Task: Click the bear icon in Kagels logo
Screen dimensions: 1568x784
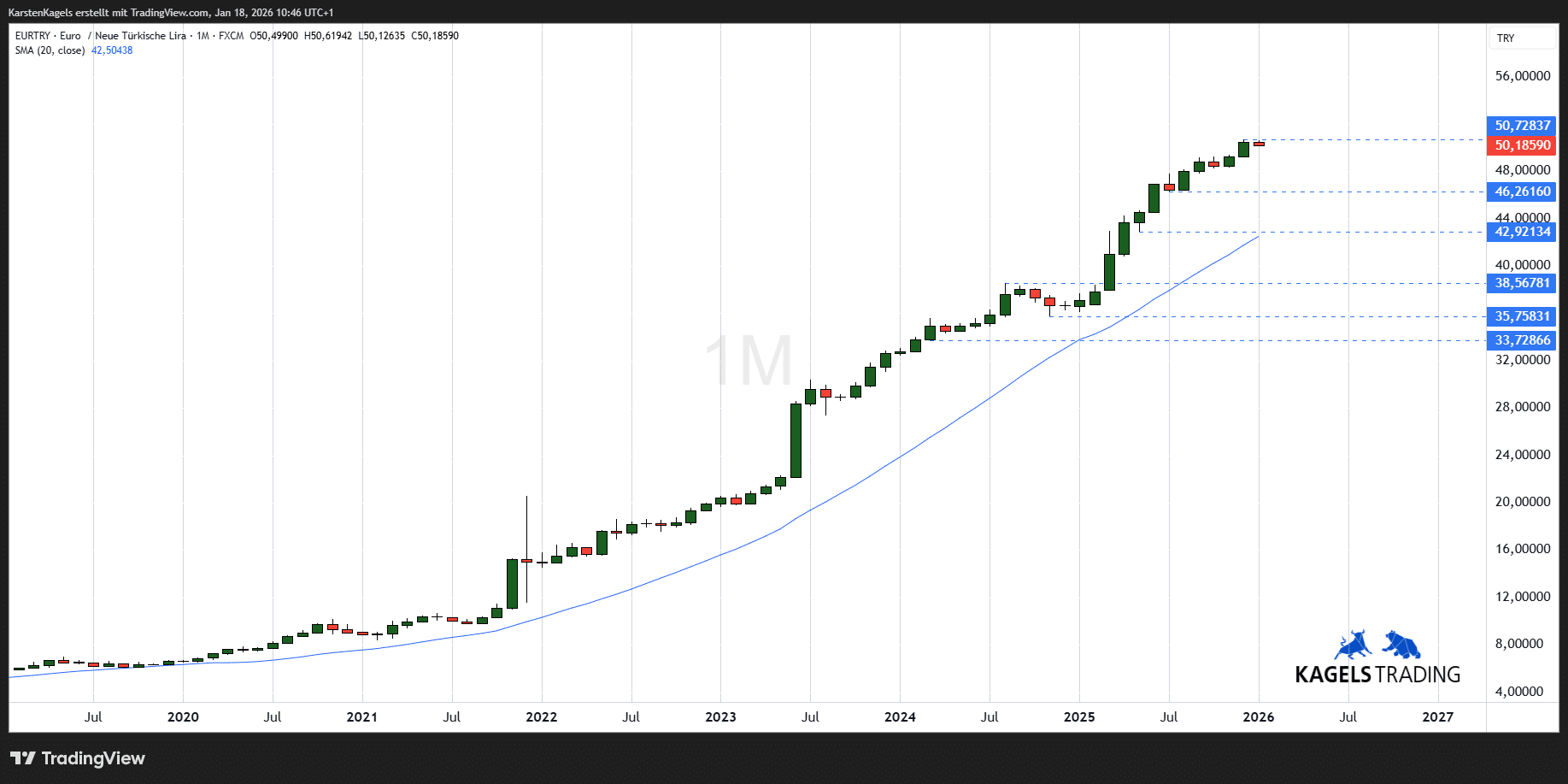Action: (x=1401, y=645)
